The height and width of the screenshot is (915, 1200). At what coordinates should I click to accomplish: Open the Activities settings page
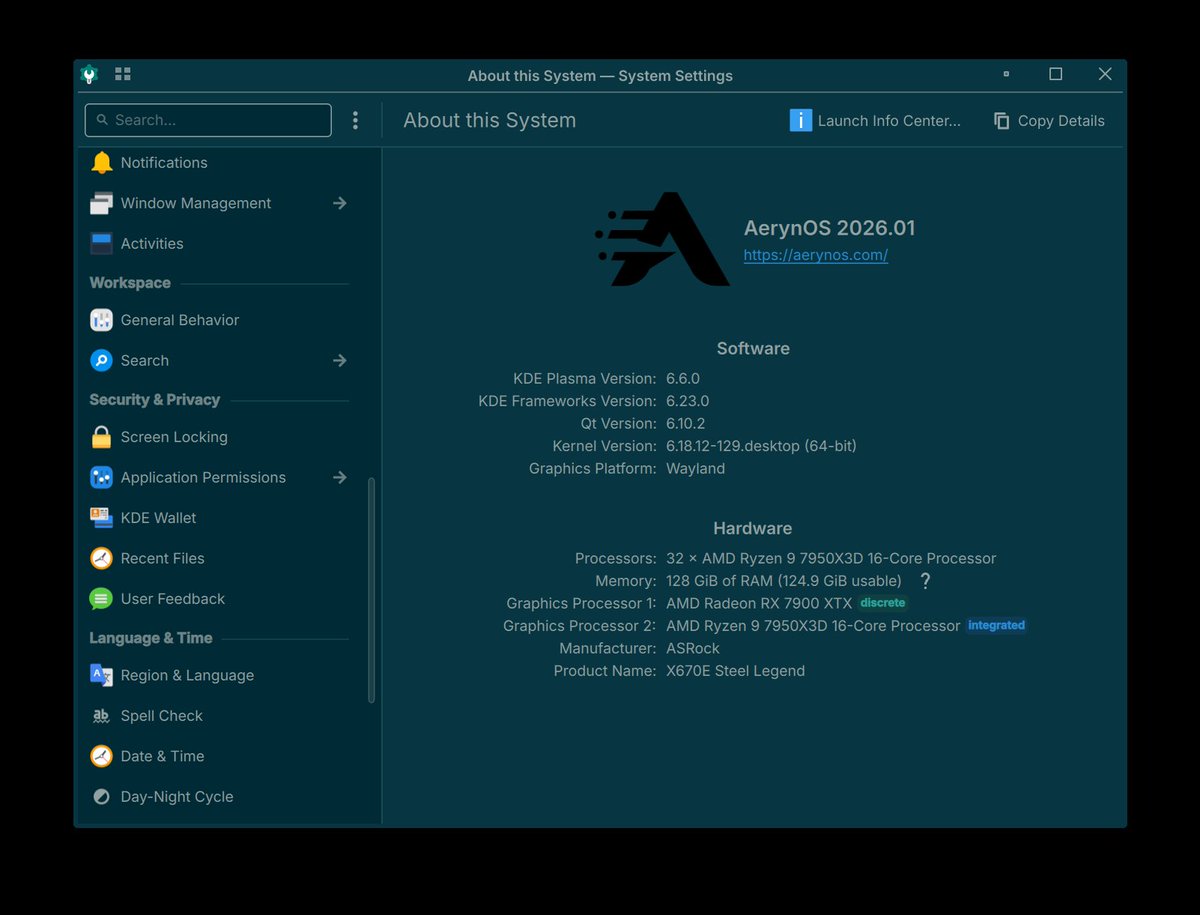[x=219, y=243]
